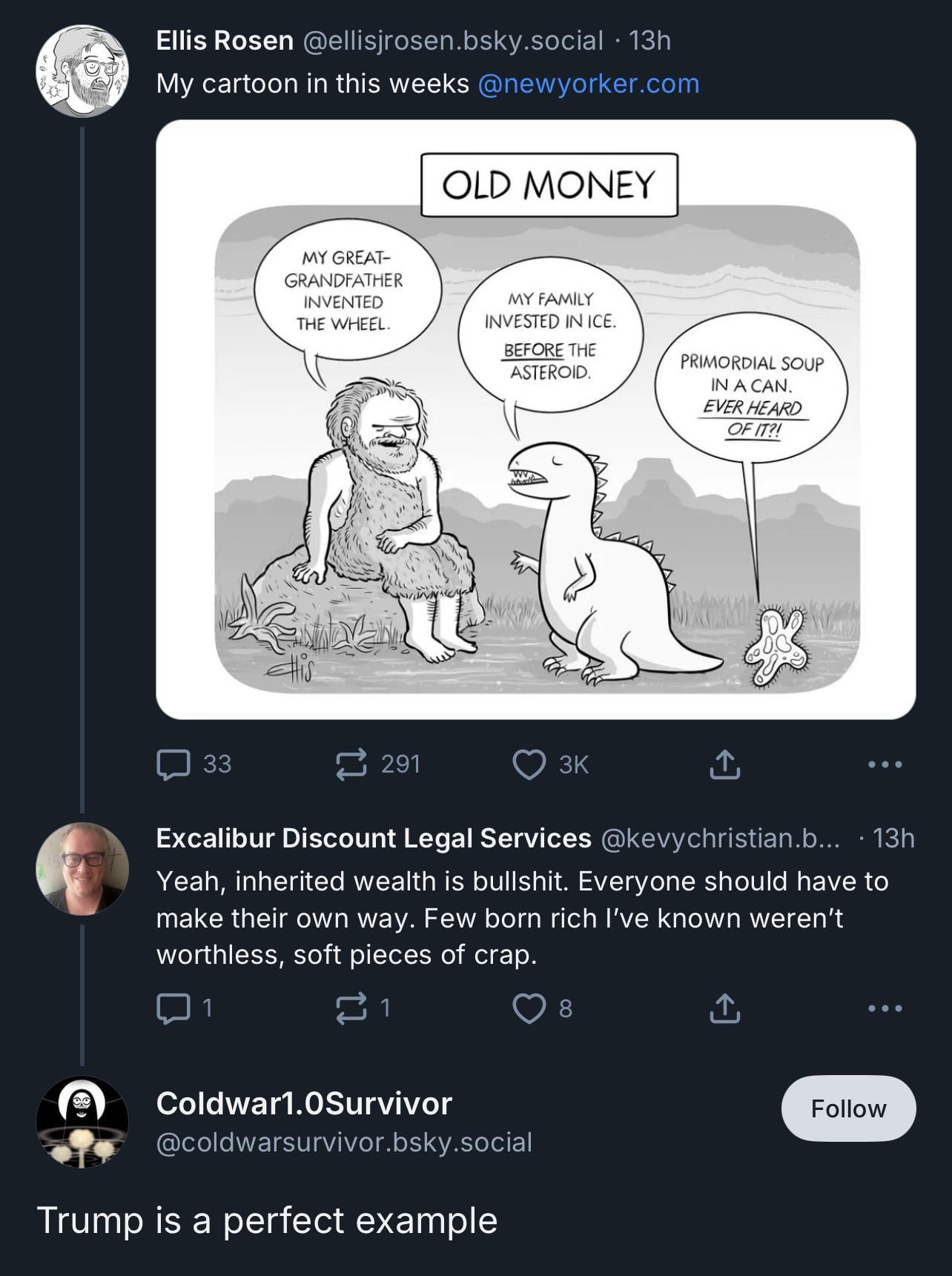This screenshot has height=1276, width=952.
Task: Open the @newyorker.com mention link
Action: coord(589,84)
